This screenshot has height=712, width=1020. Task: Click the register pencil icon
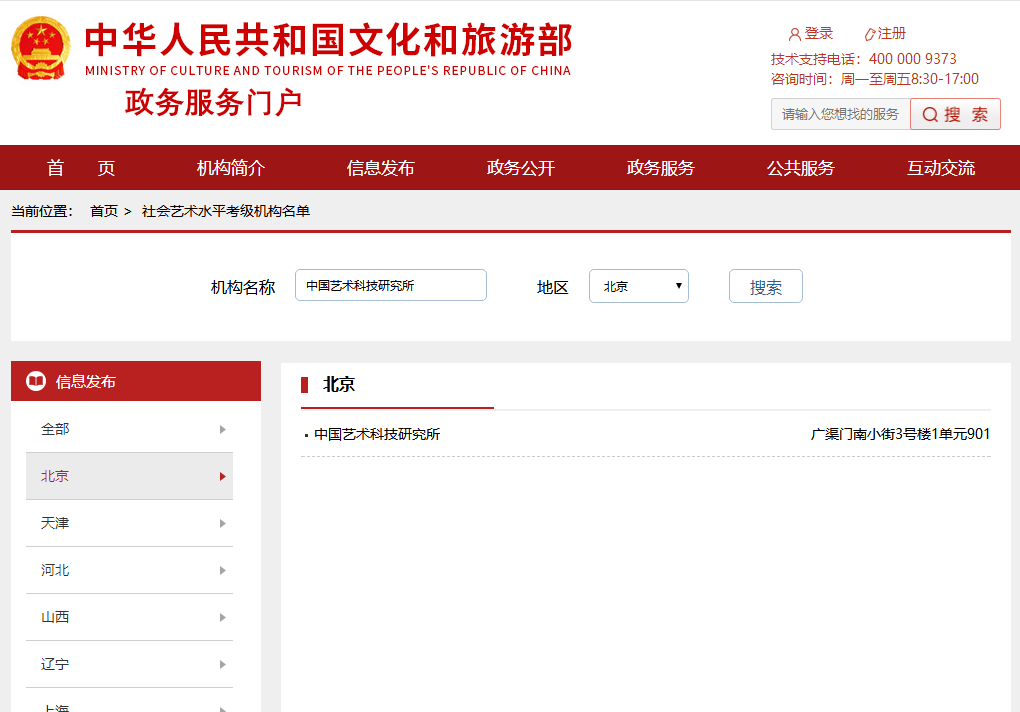click(x=869, y=34)
